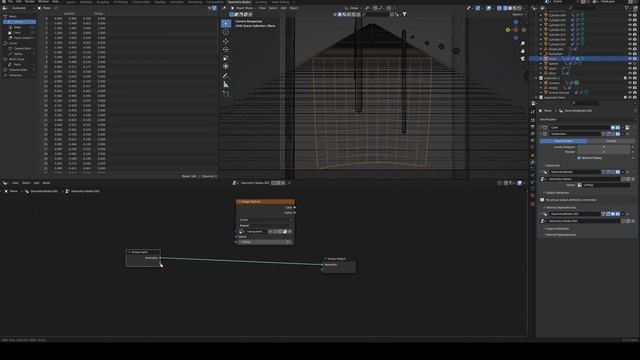640x360 pixels.
Task: Select the Catmull-Clark subdivision button
Action: pos(563,141)
